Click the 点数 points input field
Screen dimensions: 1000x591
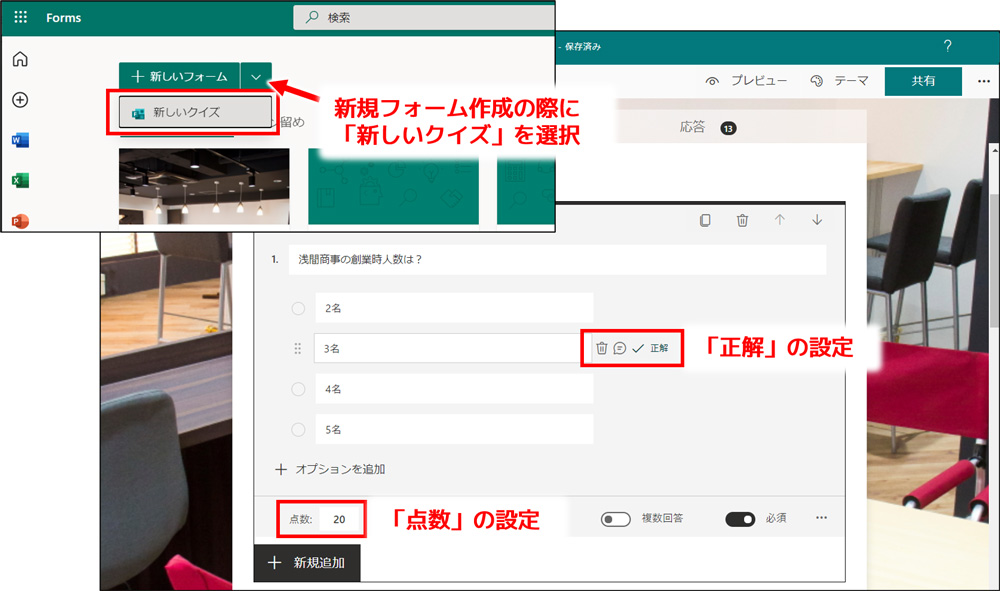340,519
